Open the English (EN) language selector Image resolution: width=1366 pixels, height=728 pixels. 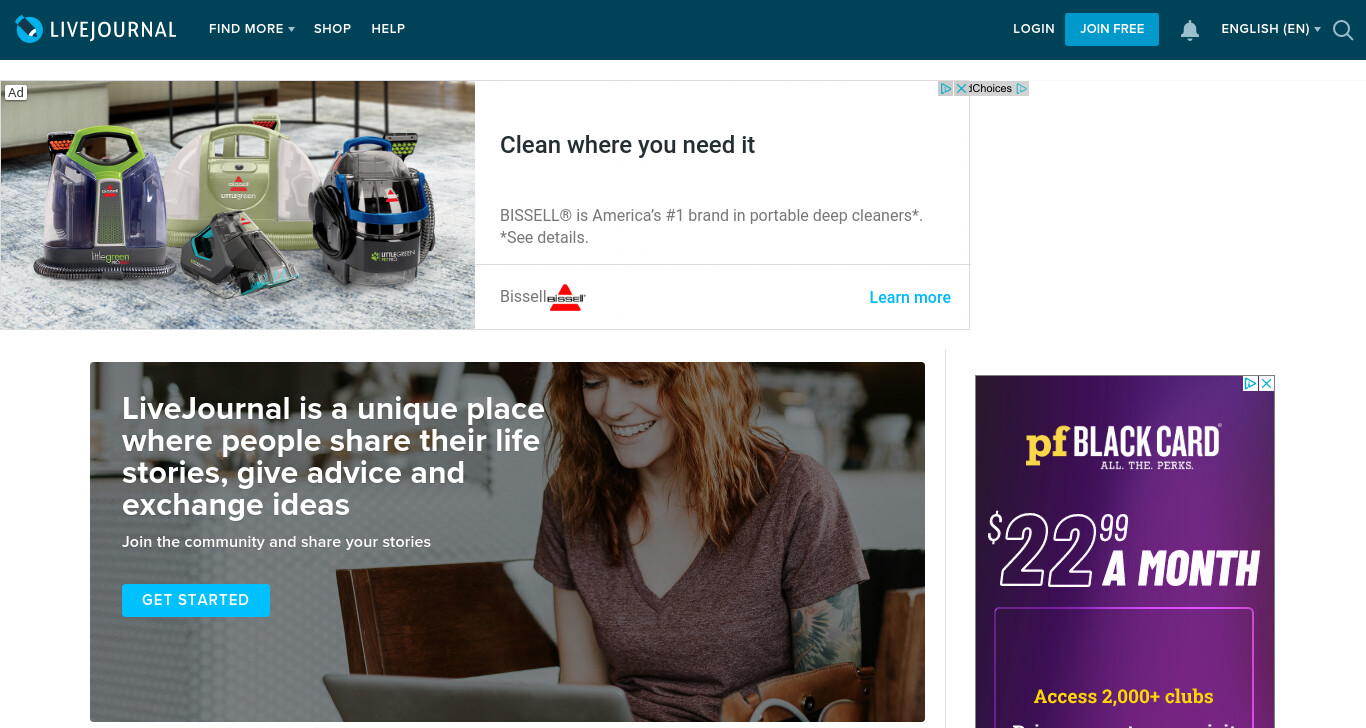(x=1271, y=29)
